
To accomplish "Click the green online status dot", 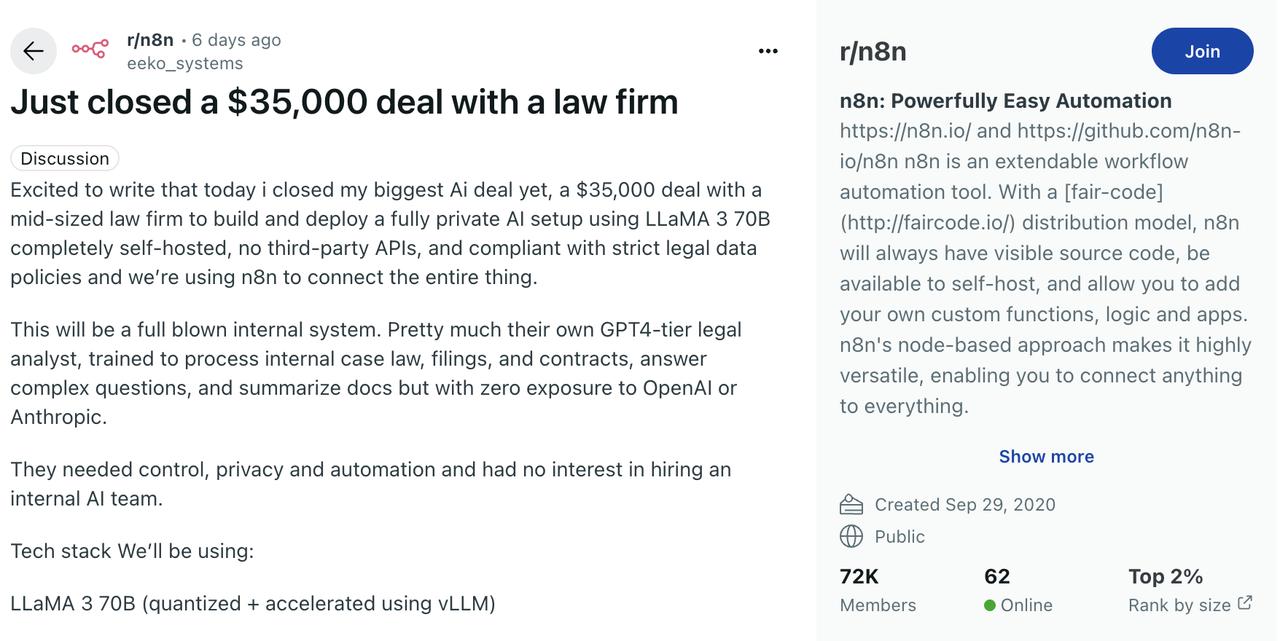I will [x=990, y=605].
